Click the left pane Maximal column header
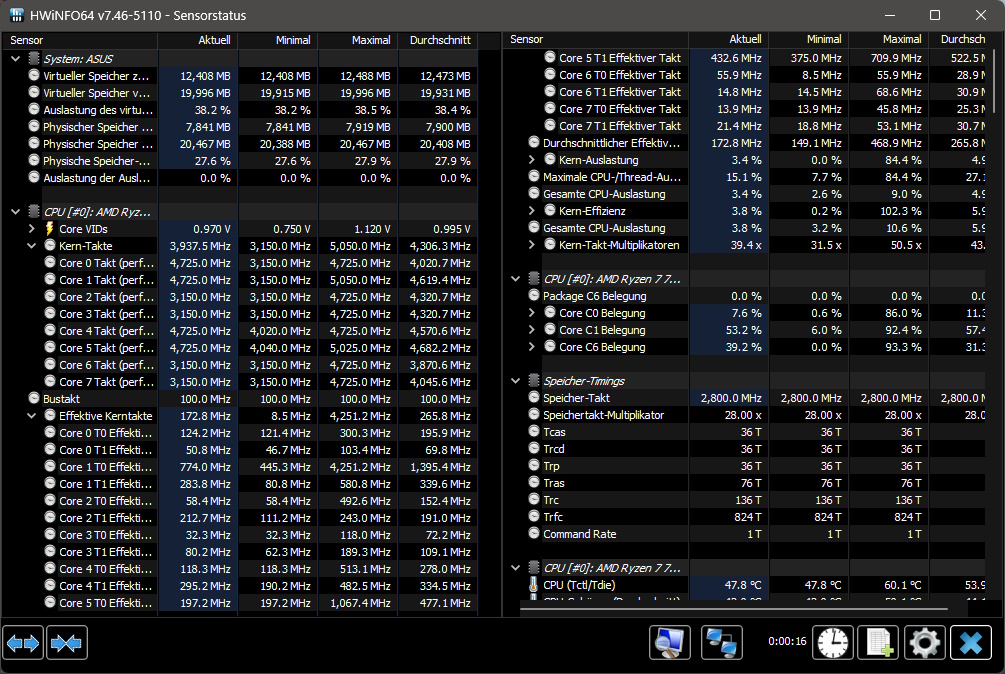 tap(358, 40)
